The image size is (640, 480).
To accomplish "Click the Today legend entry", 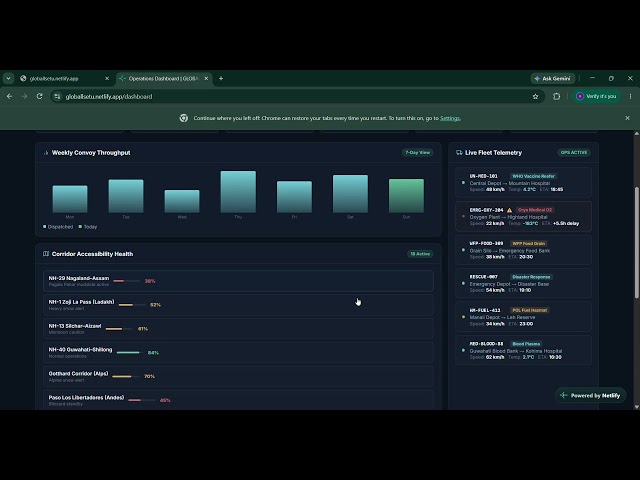I will click(88, 227).
